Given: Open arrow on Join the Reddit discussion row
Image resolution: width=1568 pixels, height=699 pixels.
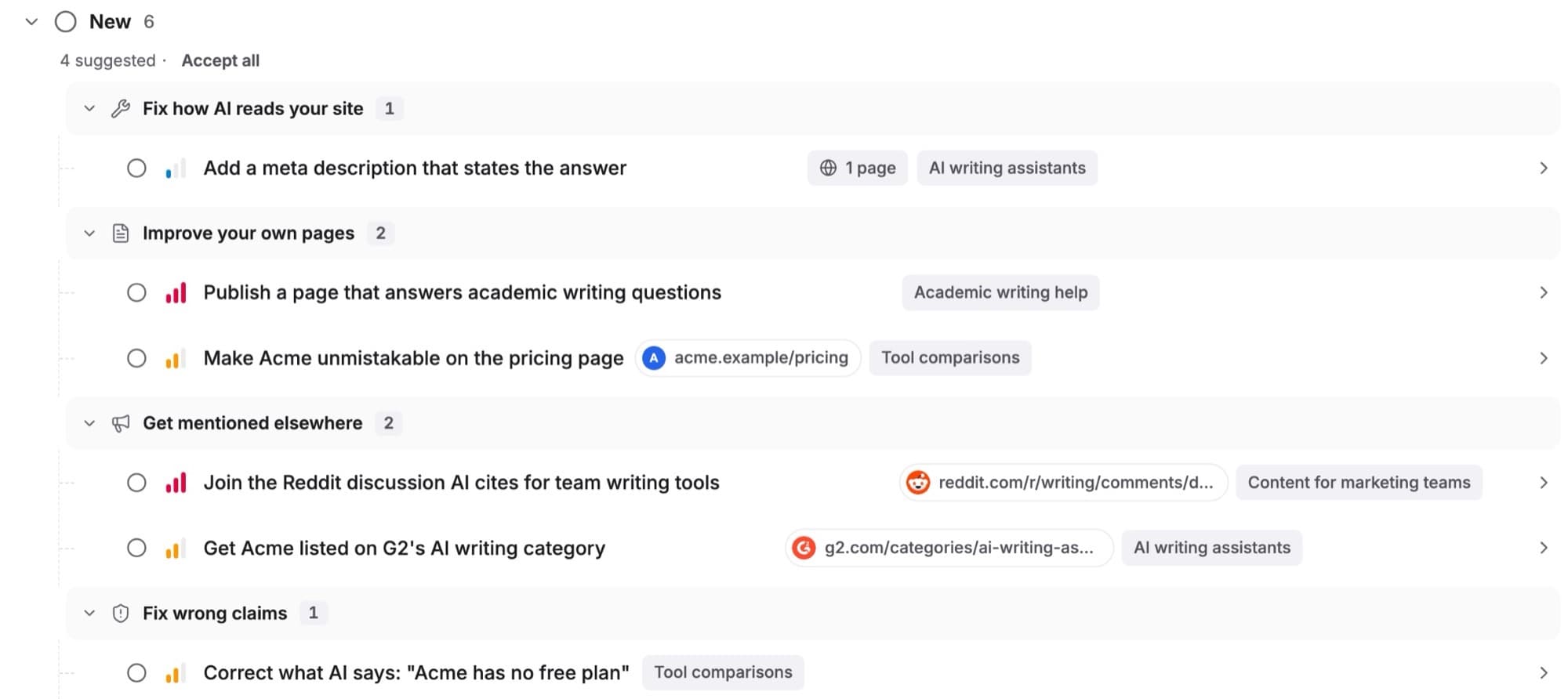Looking at the screenshot, I should (x=1543, y=483).
